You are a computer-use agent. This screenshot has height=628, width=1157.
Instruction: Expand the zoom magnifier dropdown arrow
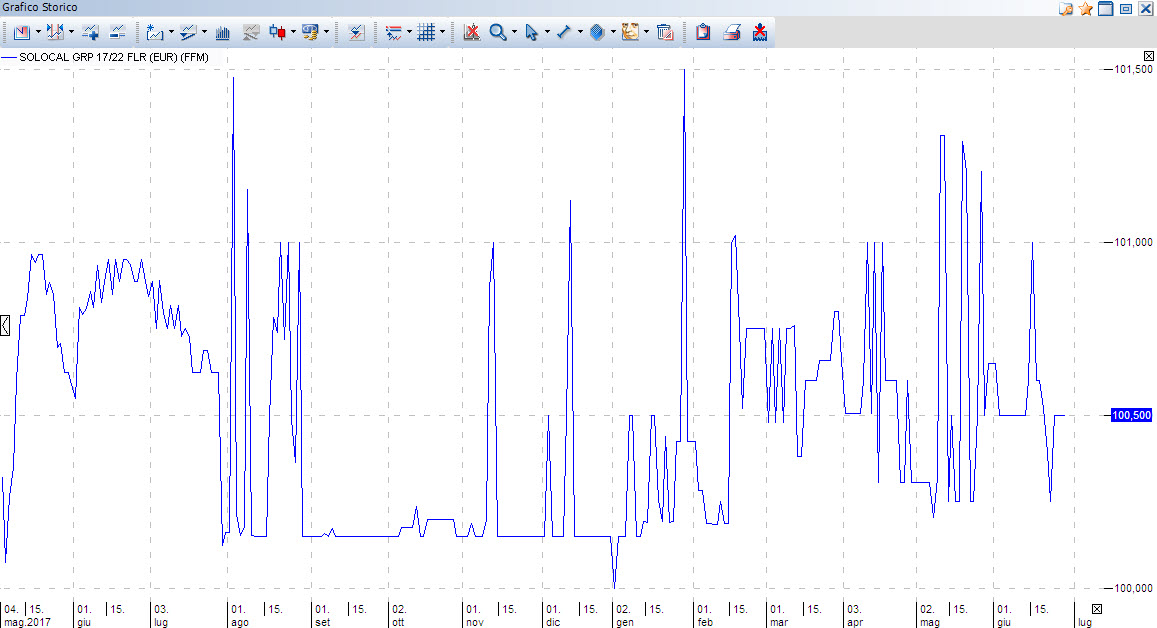click(514, 32)
